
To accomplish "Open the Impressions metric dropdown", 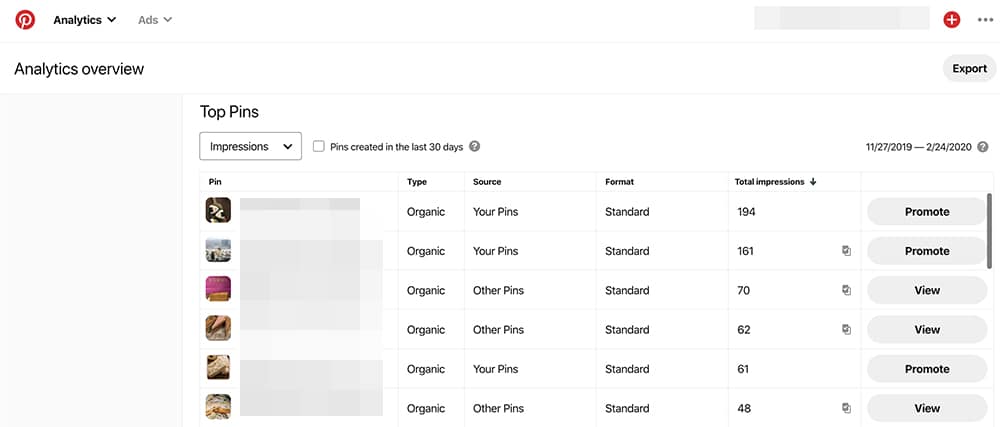I will tap(251, 146).
